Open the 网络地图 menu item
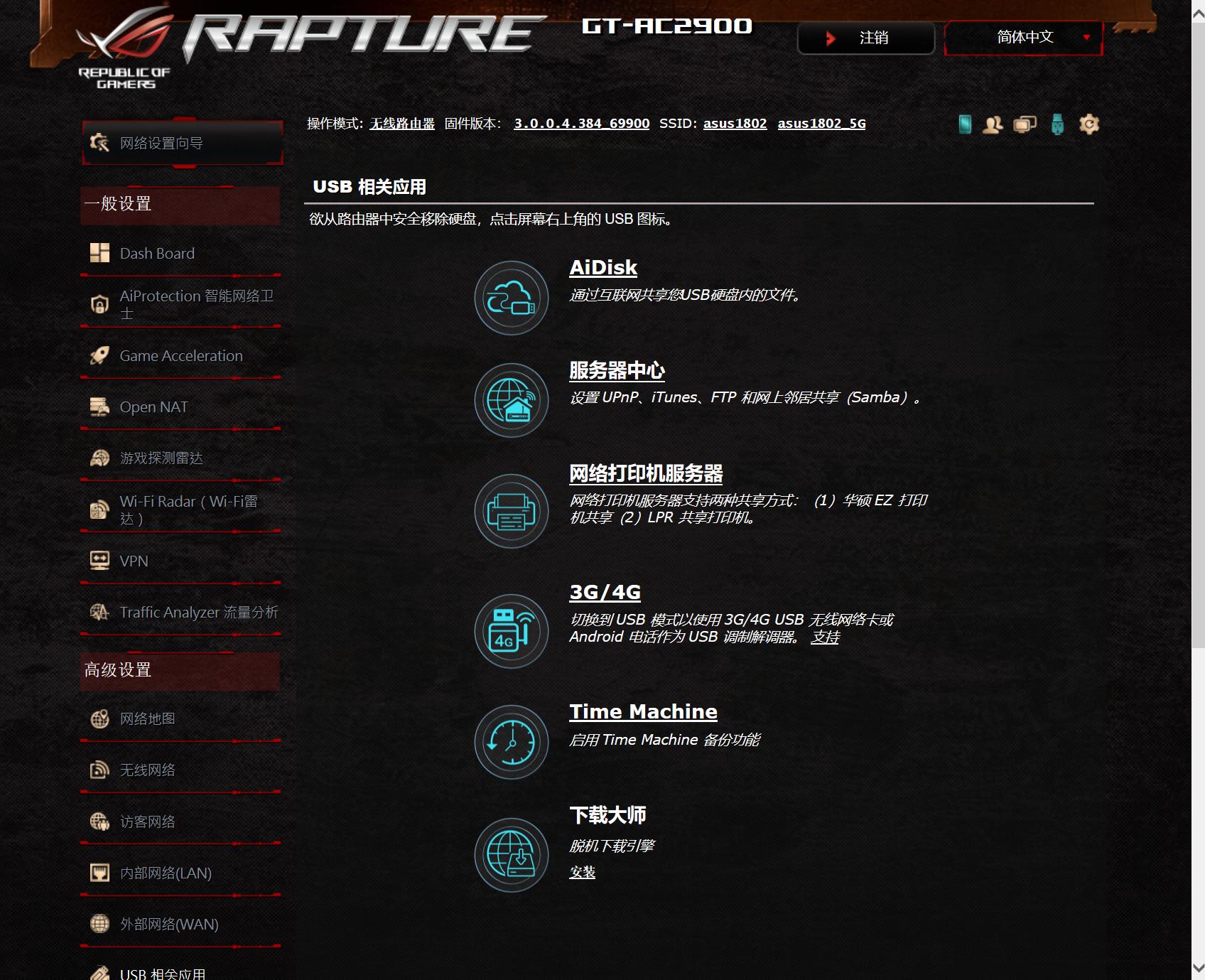Image resolution: width=1205 pixels, height=980 pixels. pyautogui.click(x=180, y=719)
